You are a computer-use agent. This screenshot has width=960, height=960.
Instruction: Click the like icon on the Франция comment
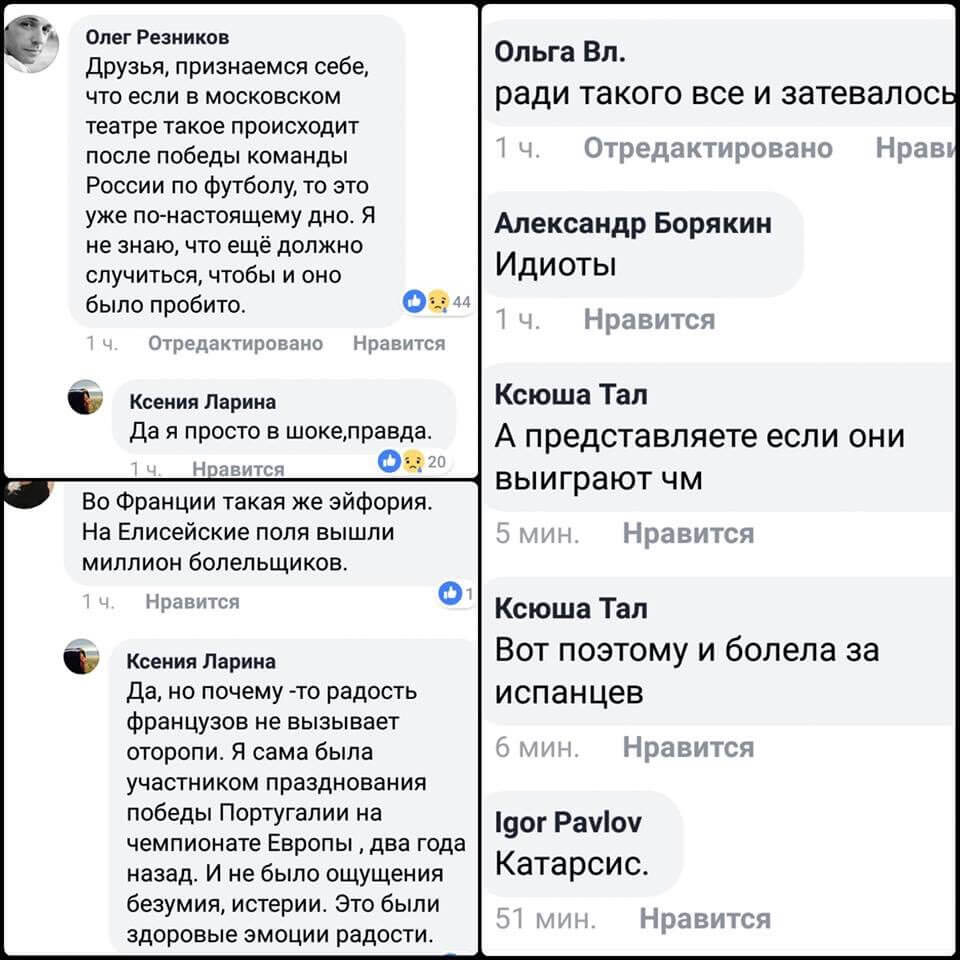449,594
